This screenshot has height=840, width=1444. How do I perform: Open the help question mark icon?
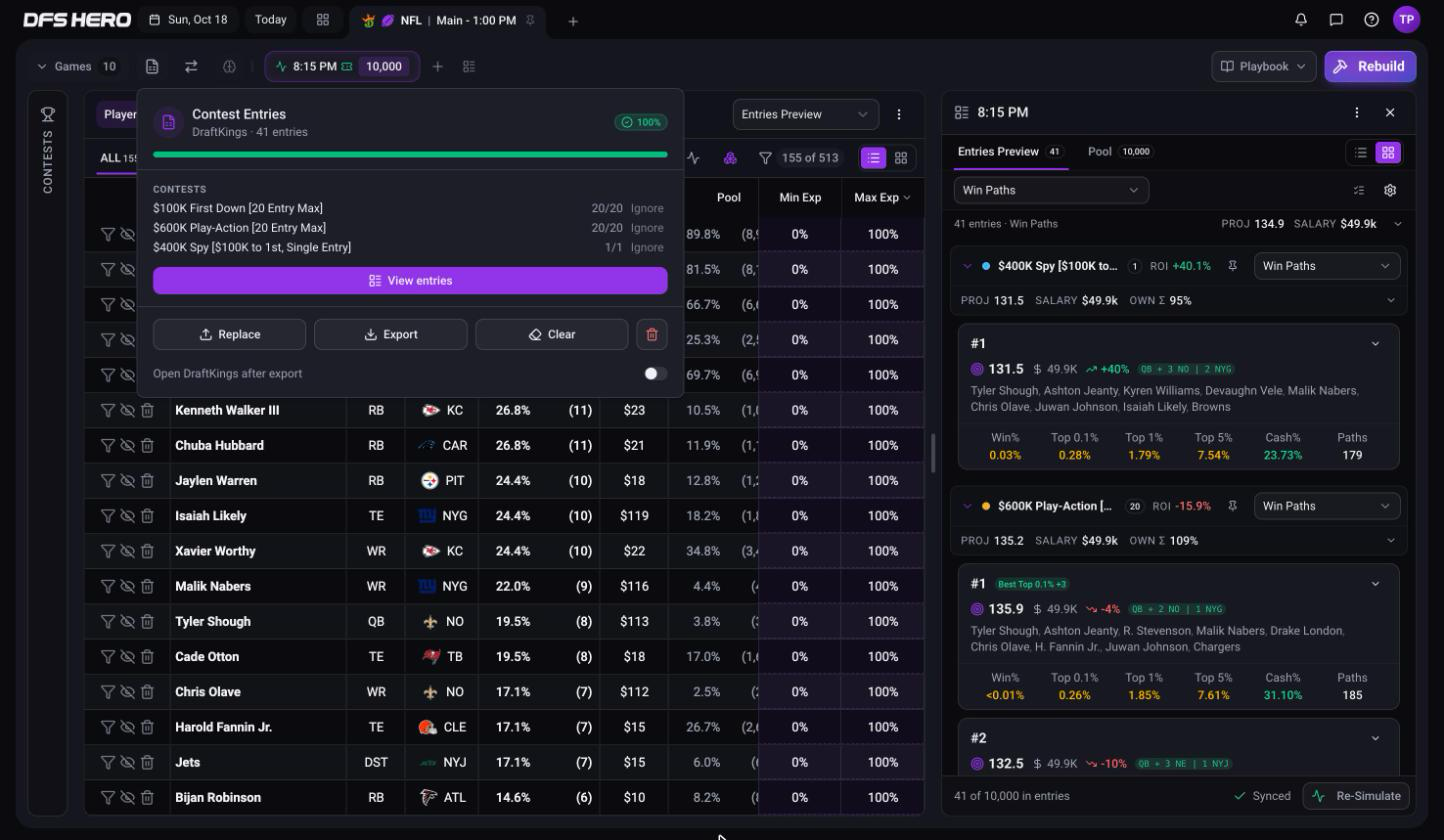1371,19
